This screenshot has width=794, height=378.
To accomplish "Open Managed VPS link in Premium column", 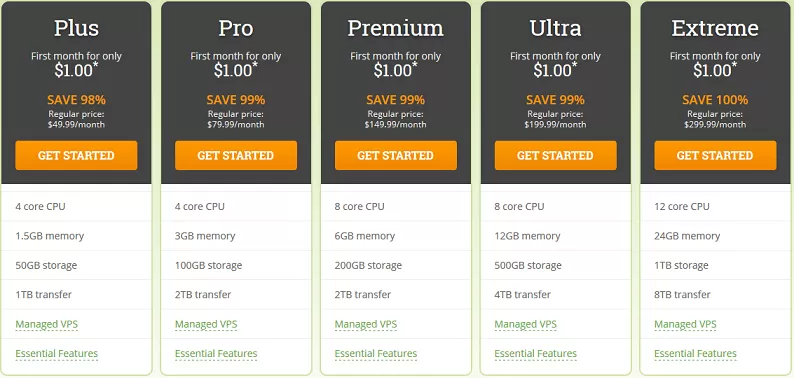I will tap(366, 324).
